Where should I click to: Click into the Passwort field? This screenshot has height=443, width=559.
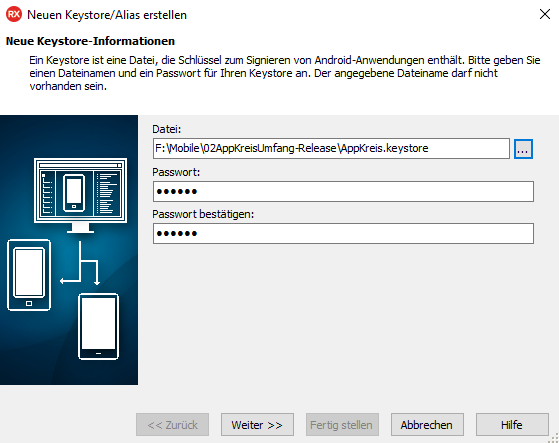(x=343, y=191)
